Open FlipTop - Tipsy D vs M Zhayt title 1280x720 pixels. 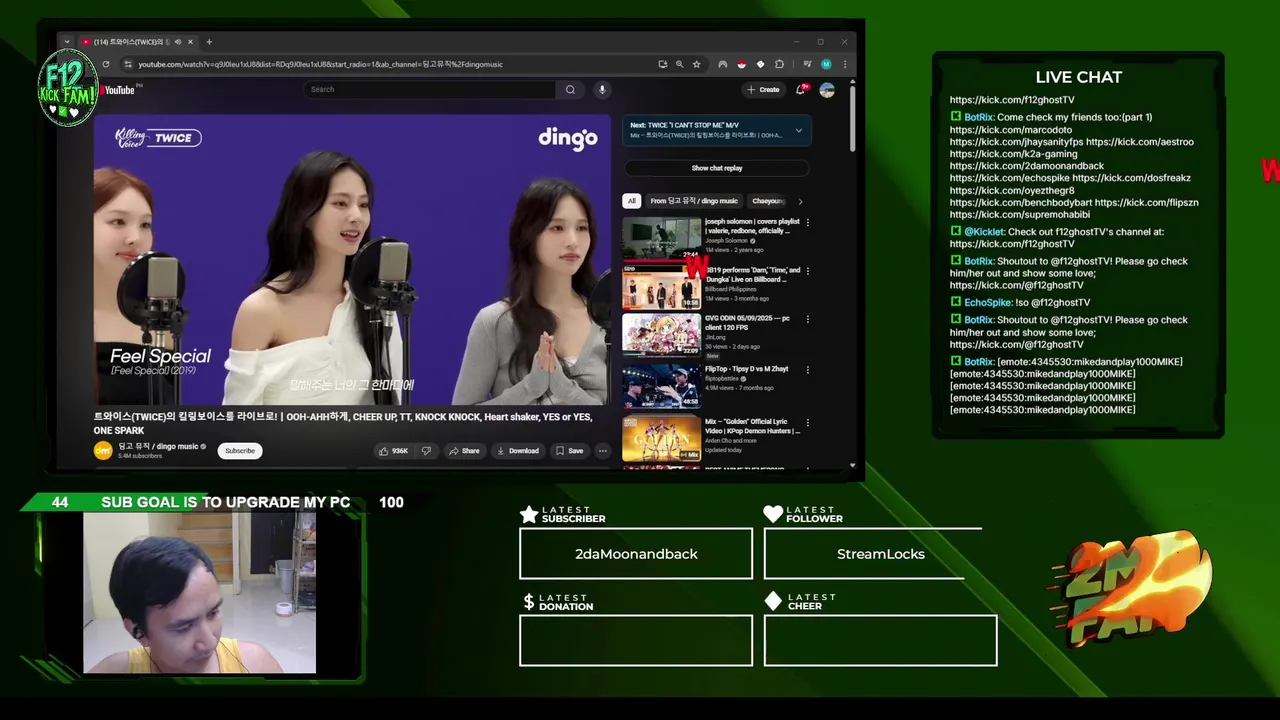pyautogui.click(x=746, y=368)
